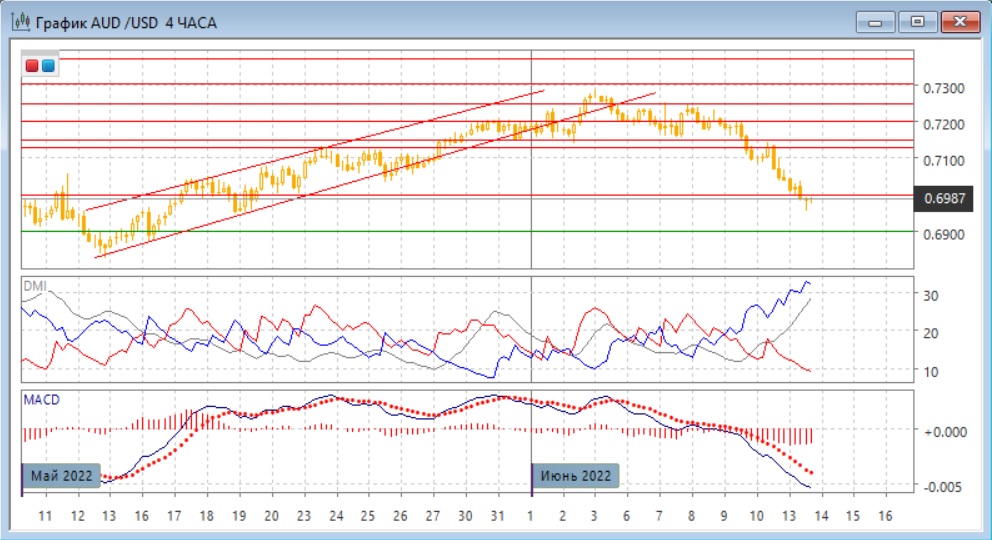Select the MACD indicator label
The height and width of the screenshot is (540, 992).
click(x=40, y=400)
